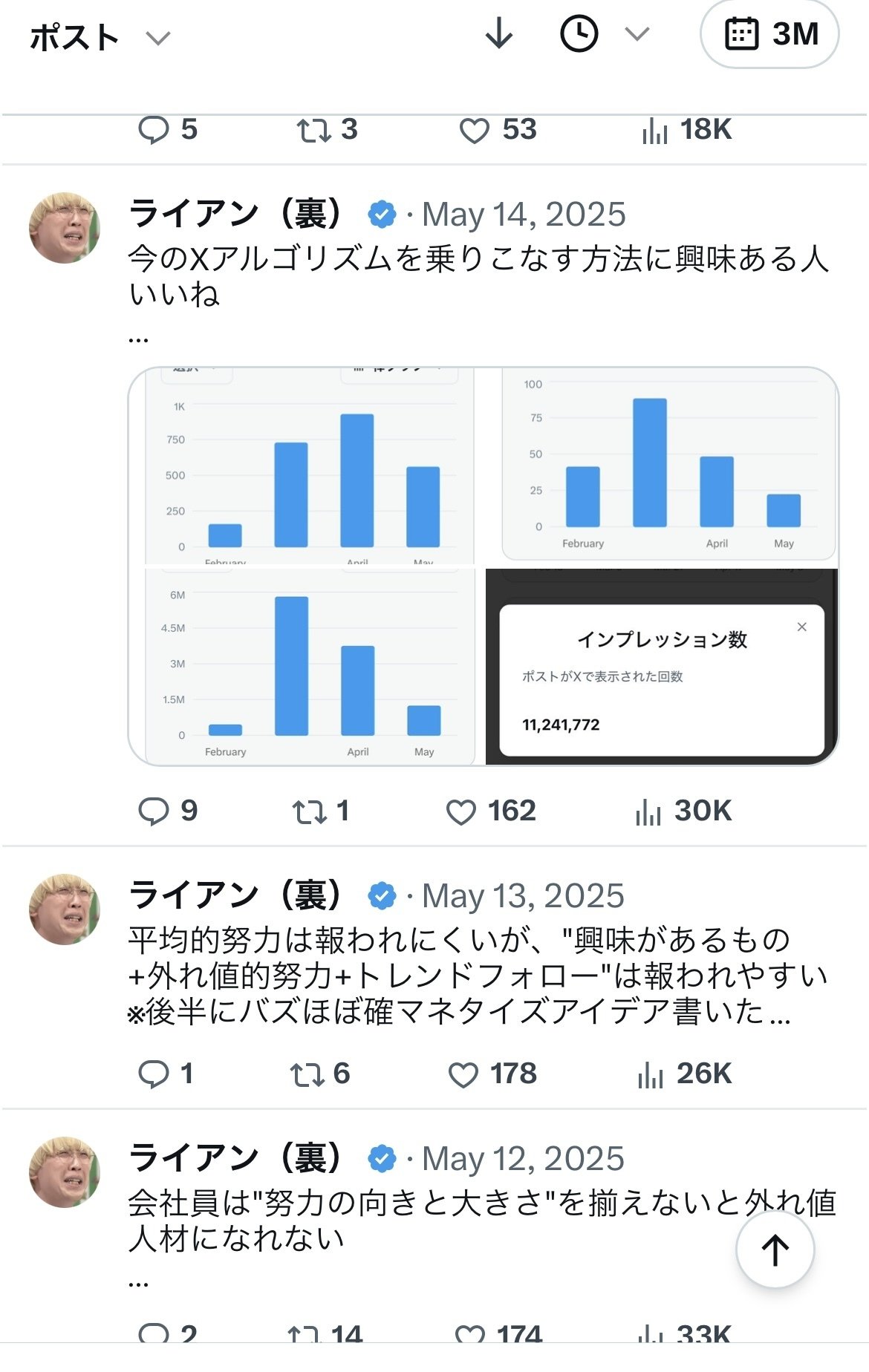The width and height of the screenshot is (869, 1372).
Task: Tap the scroll-to-top arrow button
Action: pyautogui.click(x=775, y=1249)
